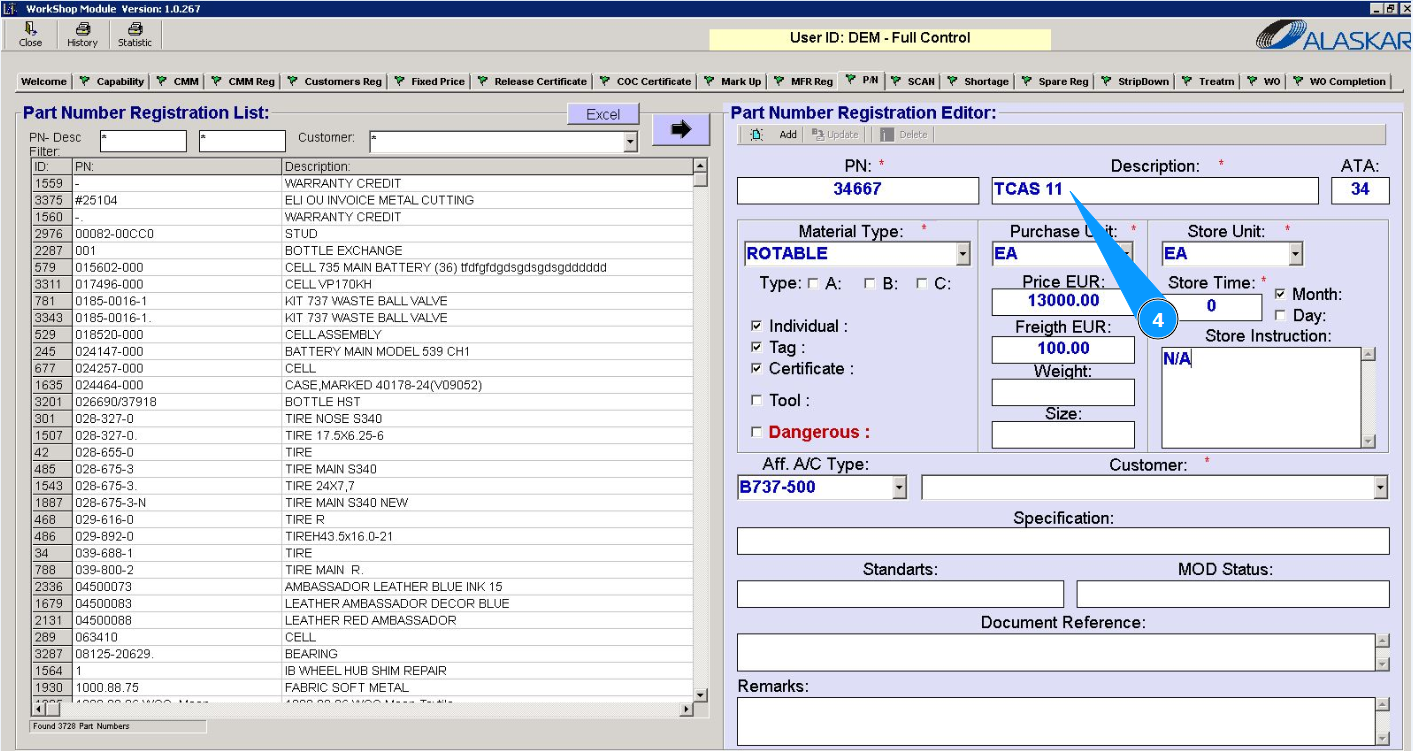Toggle the Tool checkbox
Viewport: 1413px width, 751px height.
(756, 400)
